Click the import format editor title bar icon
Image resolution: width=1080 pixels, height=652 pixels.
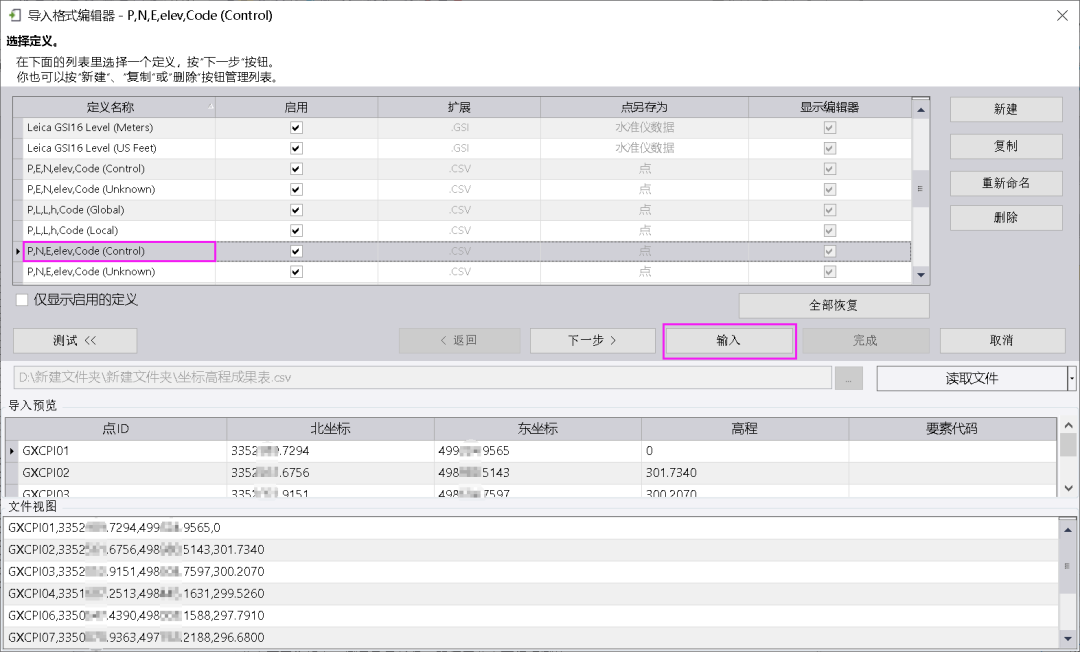click(x=14, y=15)
